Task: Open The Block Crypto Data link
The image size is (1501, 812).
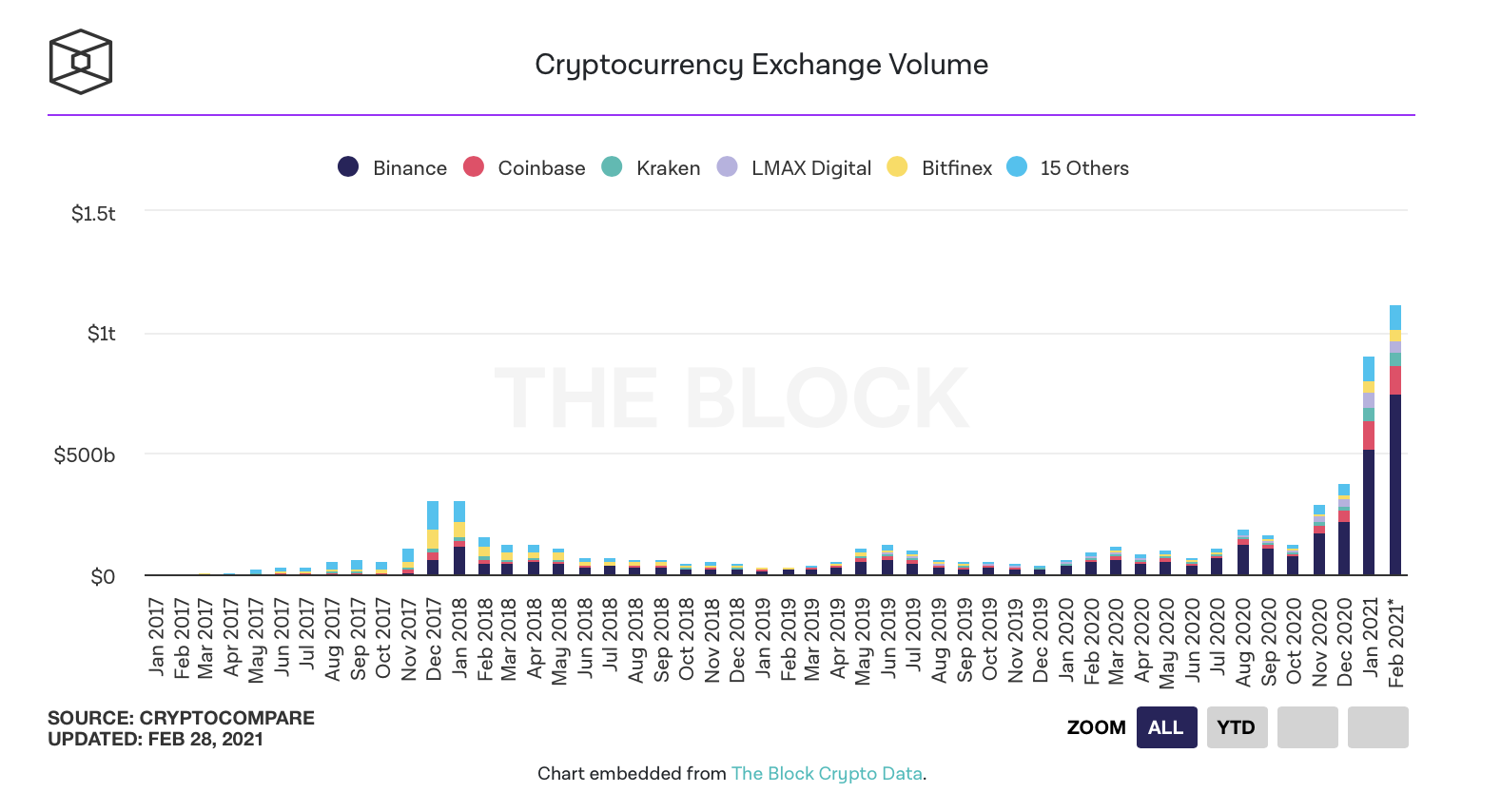Action: click(x=827, y=773)
